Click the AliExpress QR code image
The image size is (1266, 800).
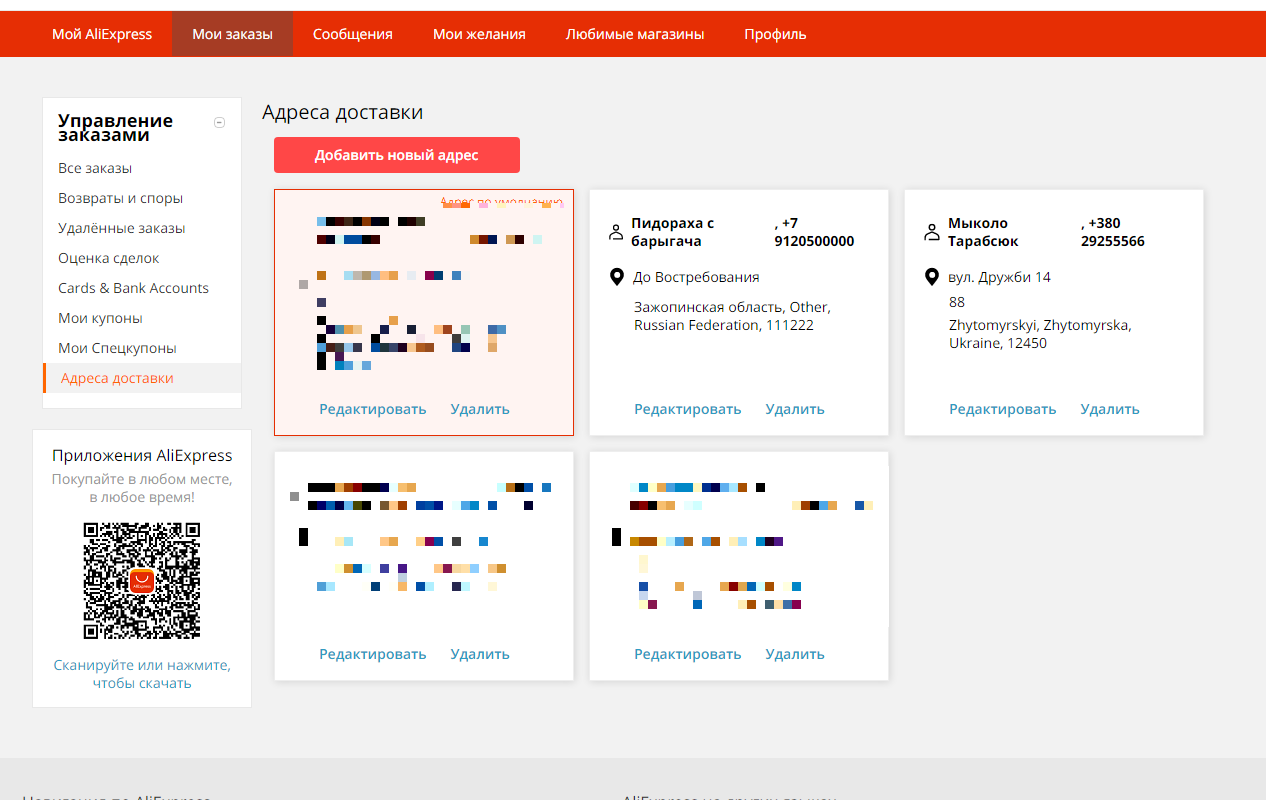click(x=141, y=580)
